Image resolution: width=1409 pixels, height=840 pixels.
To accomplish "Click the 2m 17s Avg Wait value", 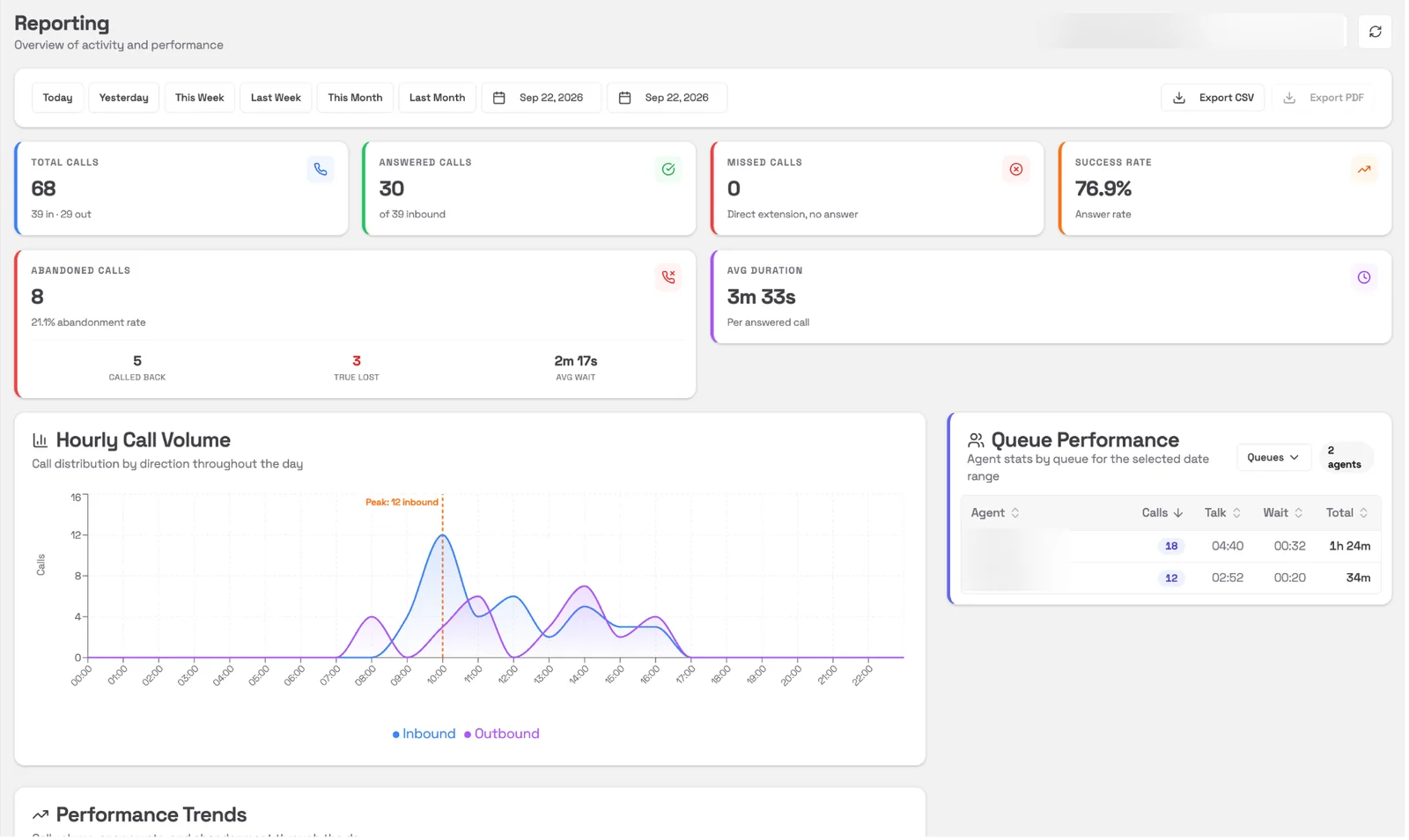I will click(576, 361).
